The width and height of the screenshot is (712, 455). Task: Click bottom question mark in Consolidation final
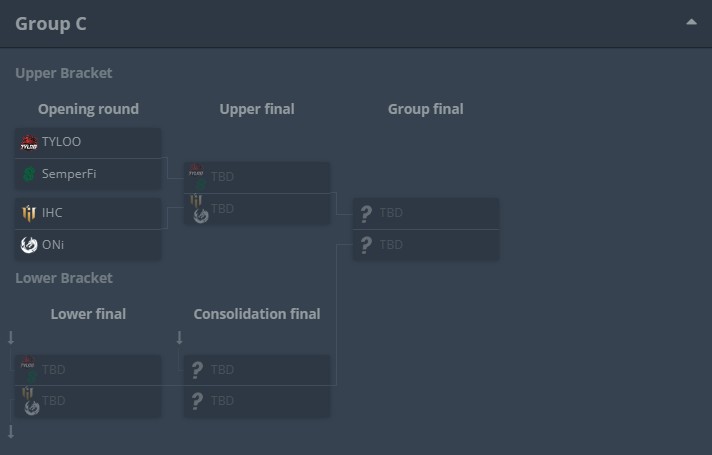click(x=197, y=401)
